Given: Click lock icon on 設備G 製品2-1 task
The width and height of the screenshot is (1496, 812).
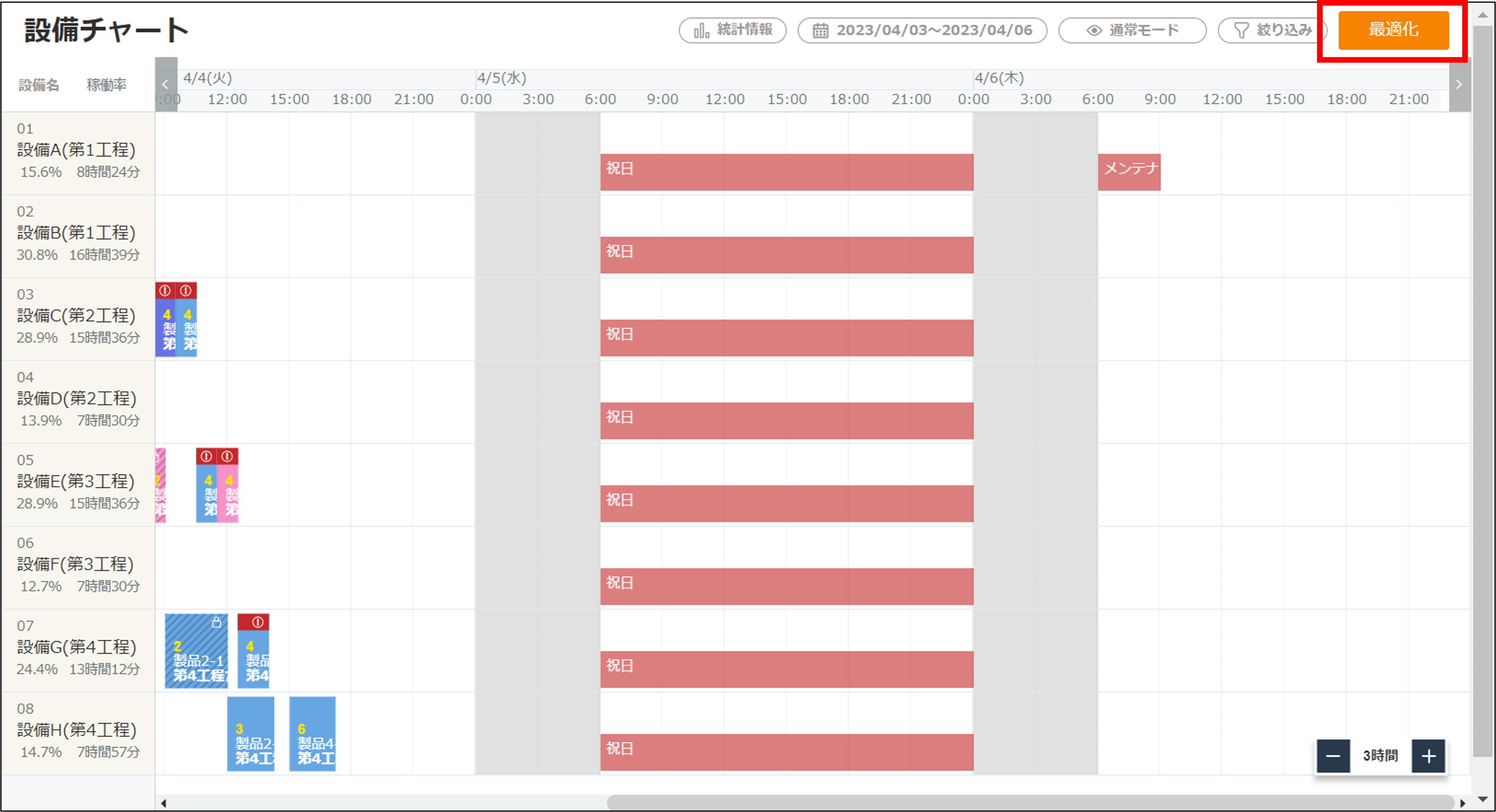Looking at the screenshot, I should click(217, 622).
